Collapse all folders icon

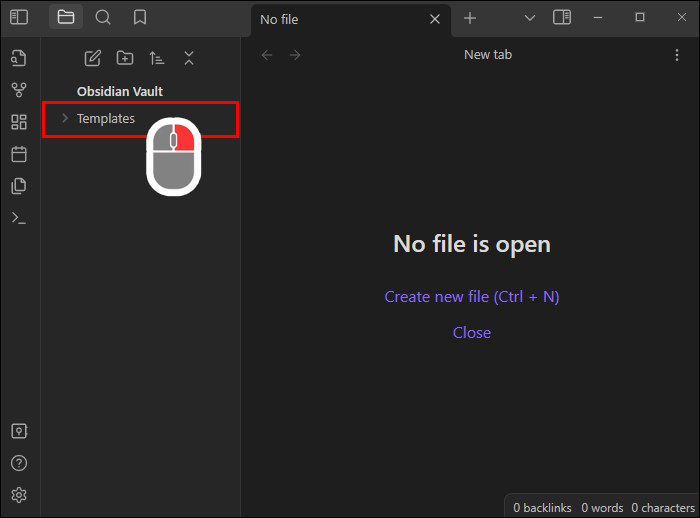pos(189,58)
